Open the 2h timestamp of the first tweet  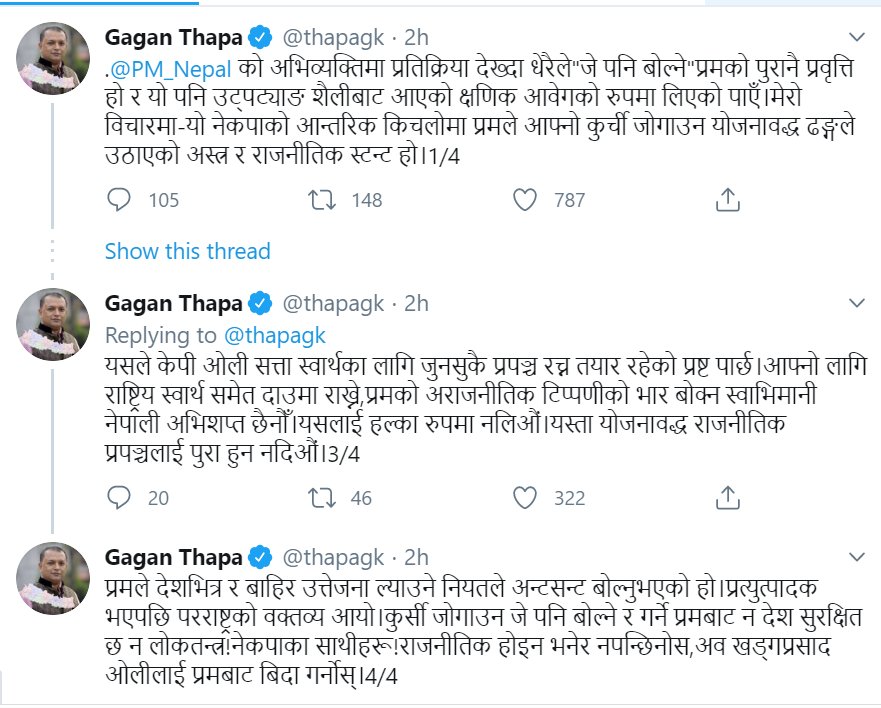(x=415, y=38)
